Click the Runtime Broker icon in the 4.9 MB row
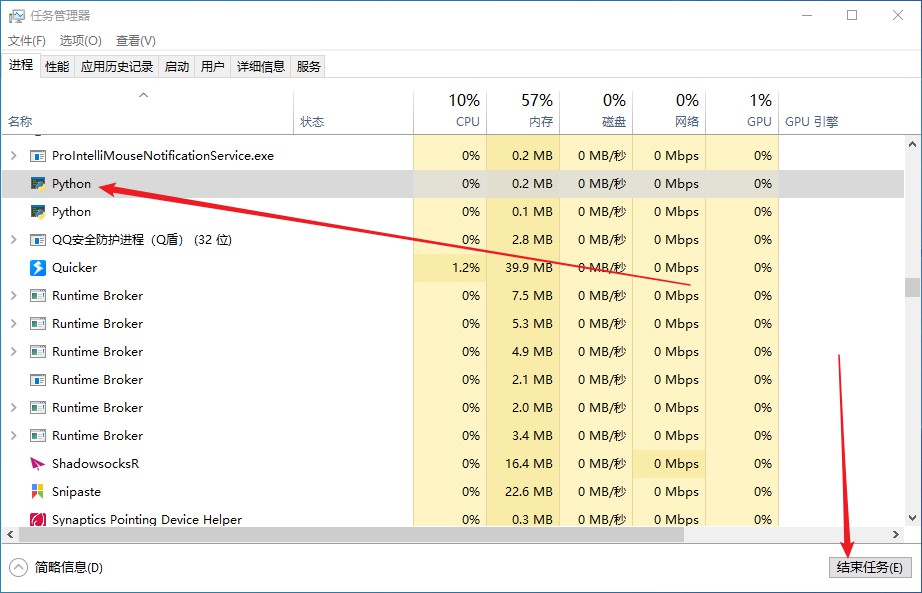 (x=38, y=352)
